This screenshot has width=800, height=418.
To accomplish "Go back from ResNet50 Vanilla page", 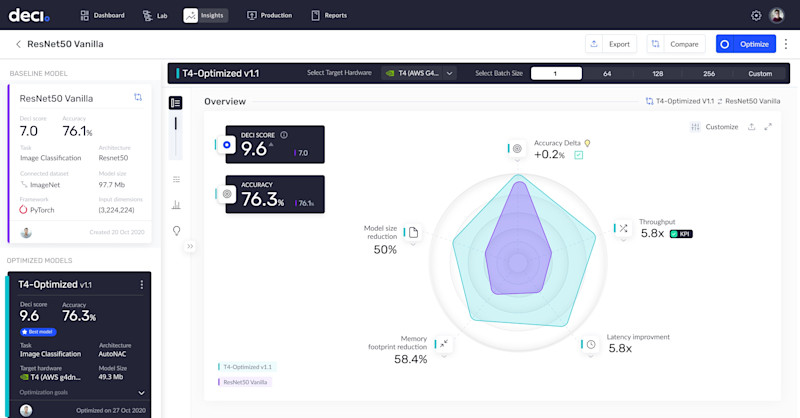I will 18,44.
